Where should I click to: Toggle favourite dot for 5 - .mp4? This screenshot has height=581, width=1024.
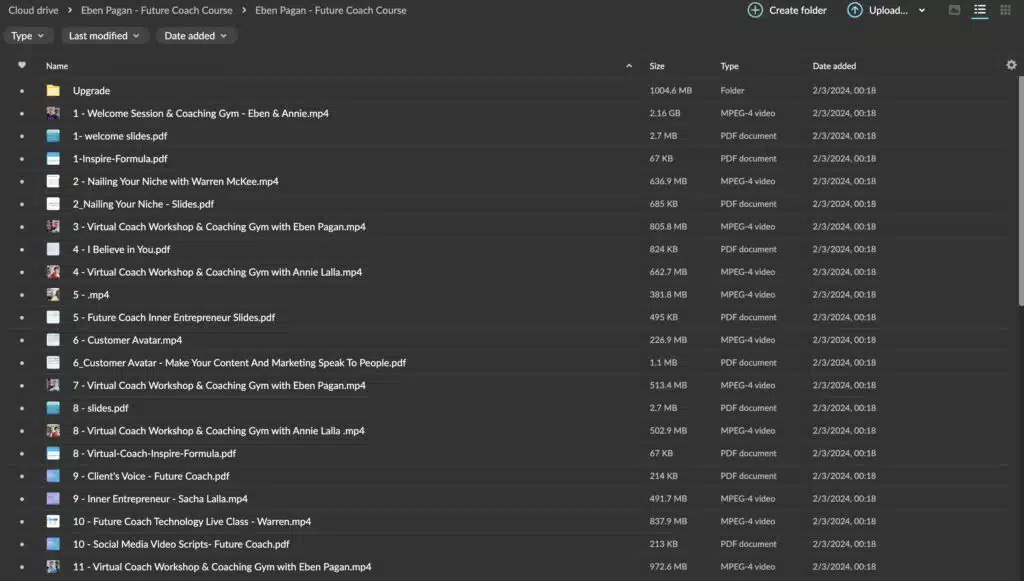(22, 294)
